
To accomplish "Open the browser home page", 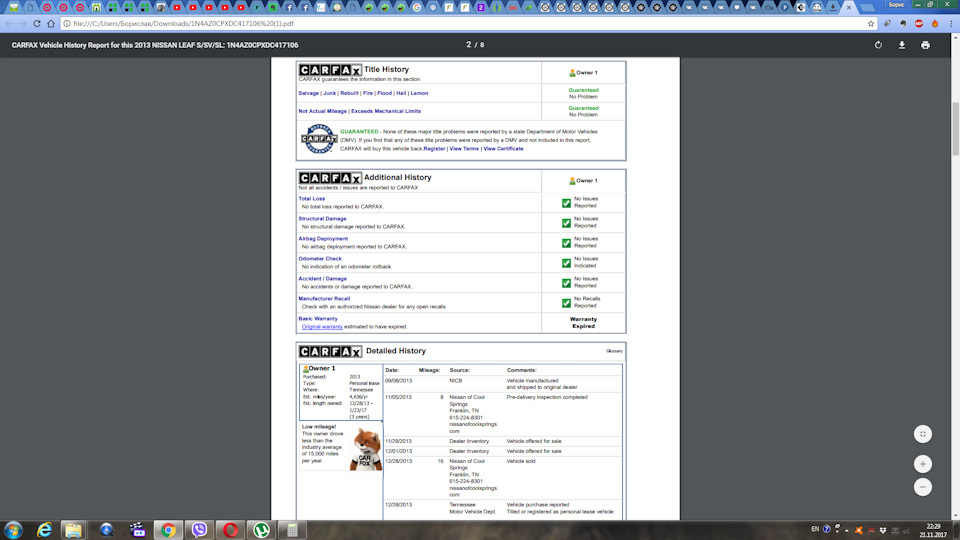I will click(51, 23).
